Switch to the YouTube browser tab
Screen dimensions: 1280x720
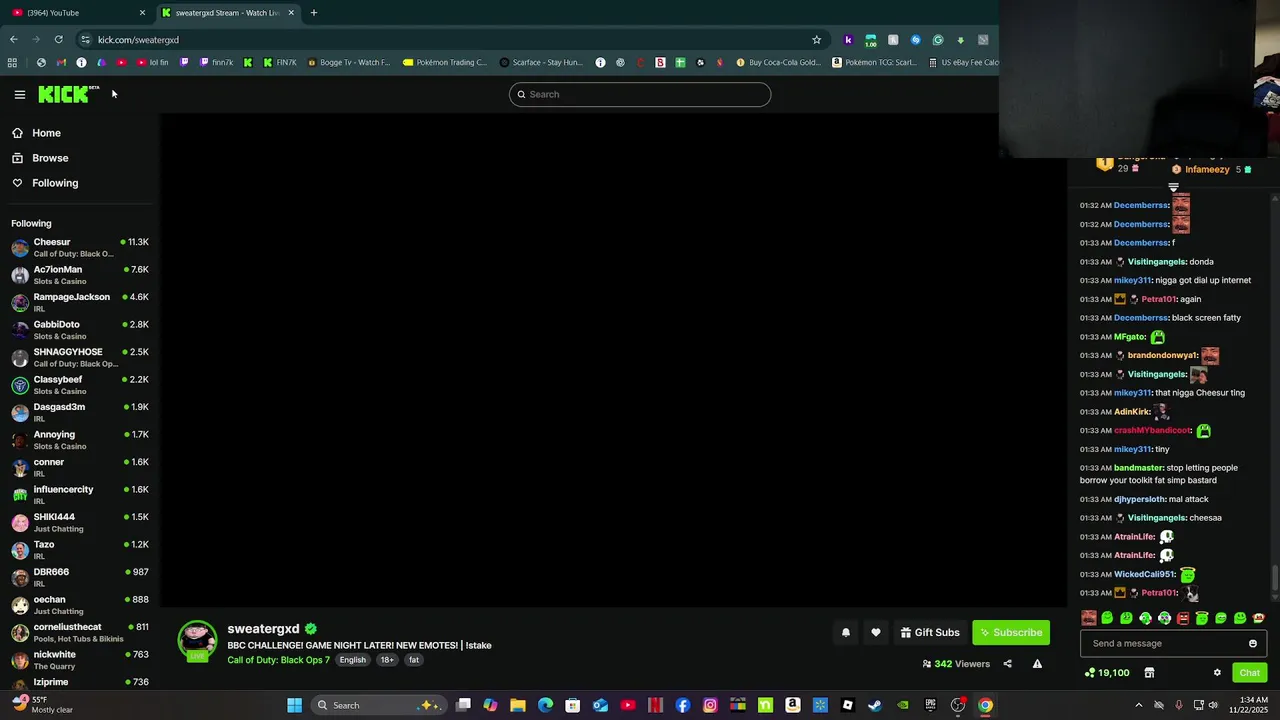(x=78, y=12)
